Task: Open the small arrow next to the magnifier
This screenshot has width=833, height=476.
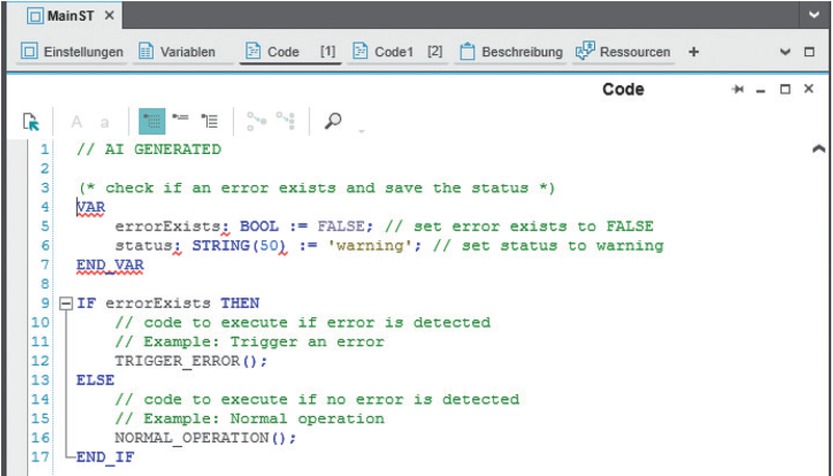Action: tap(361, 130)
